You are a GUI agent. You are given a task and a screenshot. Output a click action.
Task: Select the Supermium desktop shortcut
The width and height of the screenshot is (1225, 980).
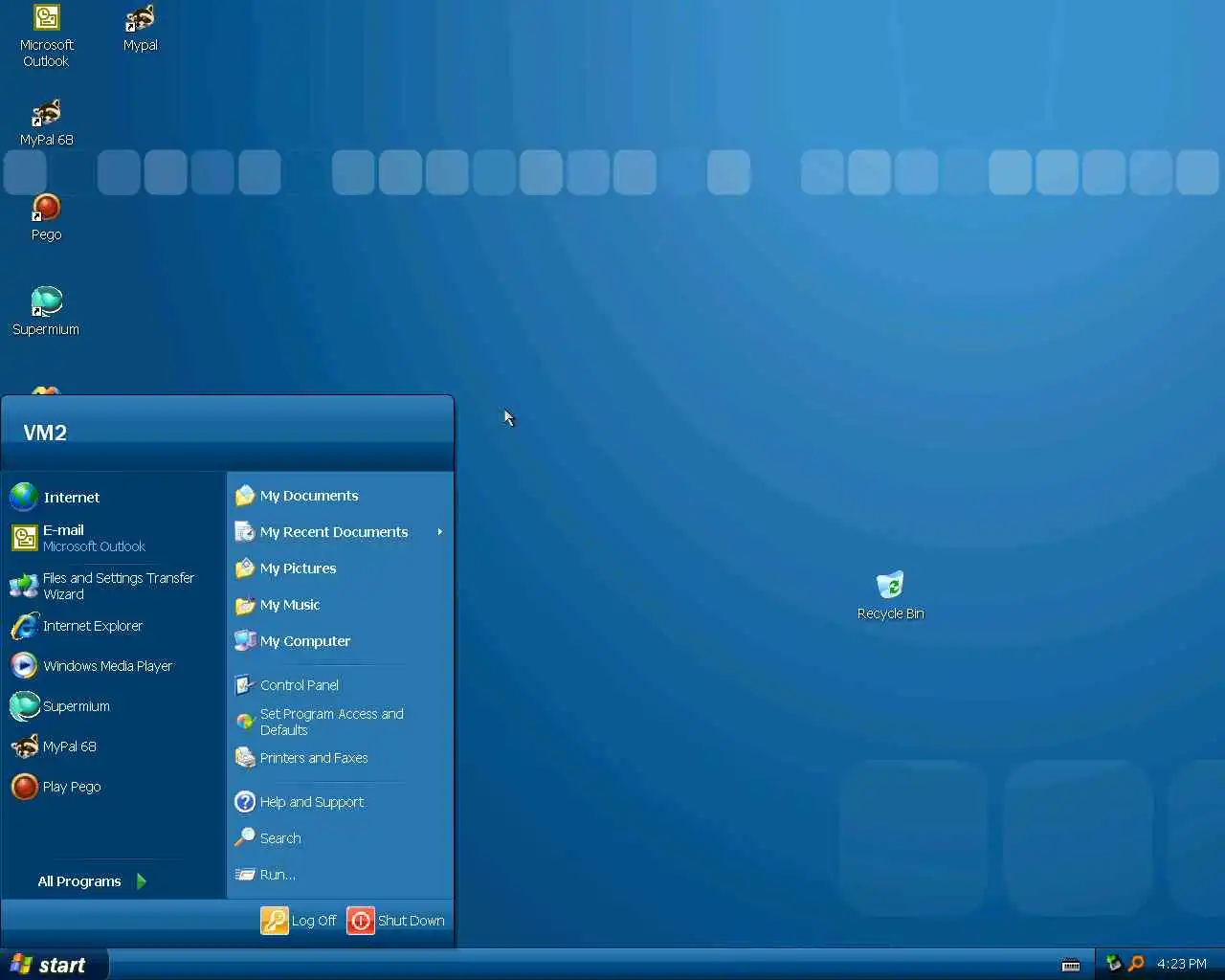[x=46, y=312]
